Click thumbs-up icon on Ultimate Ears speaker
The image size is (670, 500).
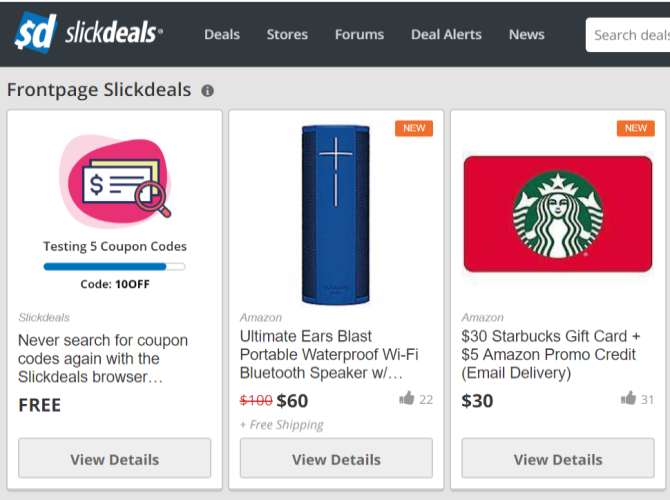point(407,399)
